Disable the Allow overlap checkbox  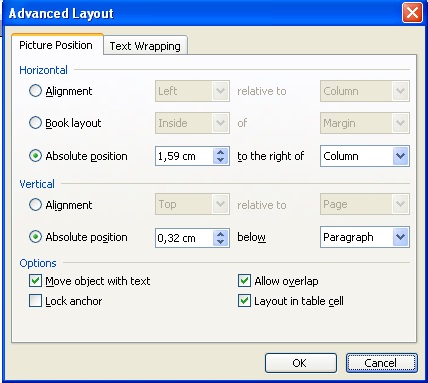tap(244, 281)
